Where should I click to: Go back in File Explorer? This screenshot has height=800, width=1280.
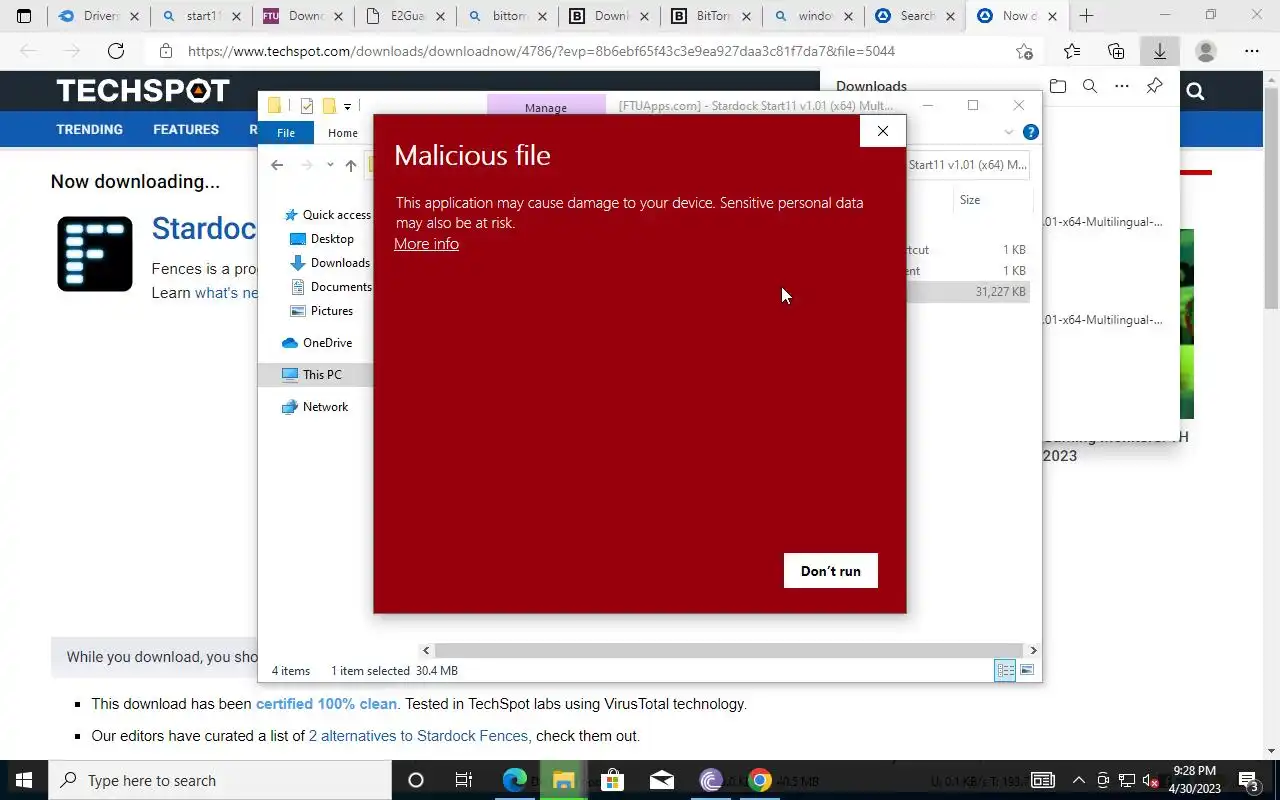point(277,165)
